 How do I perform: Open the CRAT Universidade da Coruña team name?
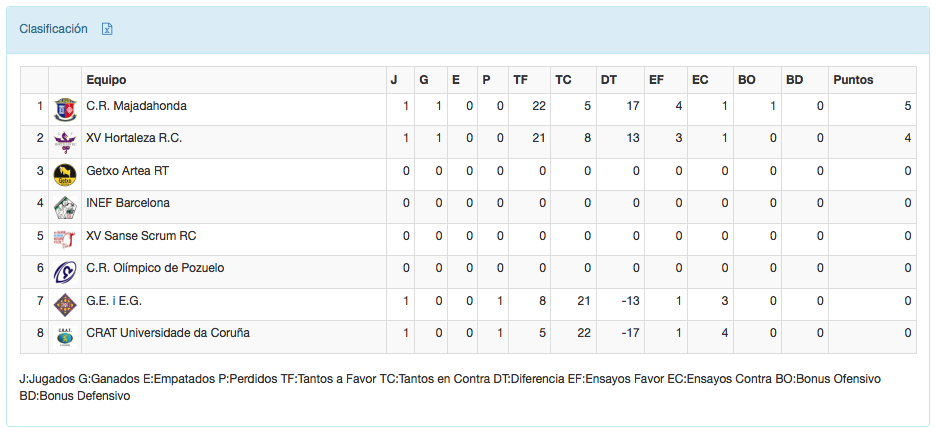click(x=168, y=333)
